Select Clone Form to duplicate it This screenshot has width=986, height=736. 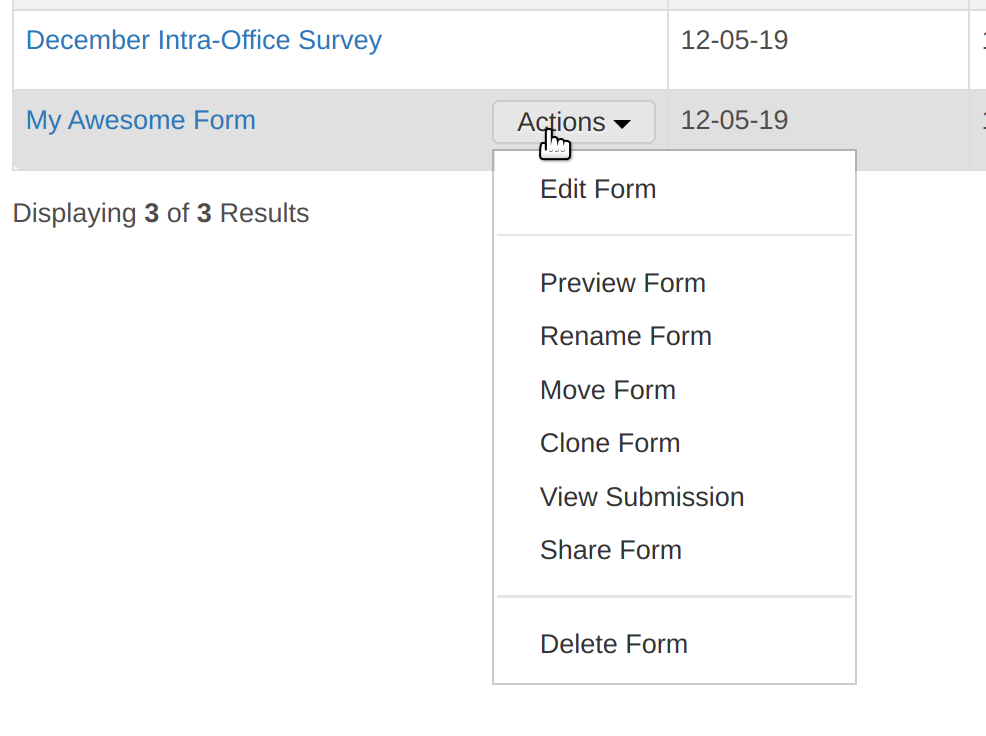tap(610, 443)
